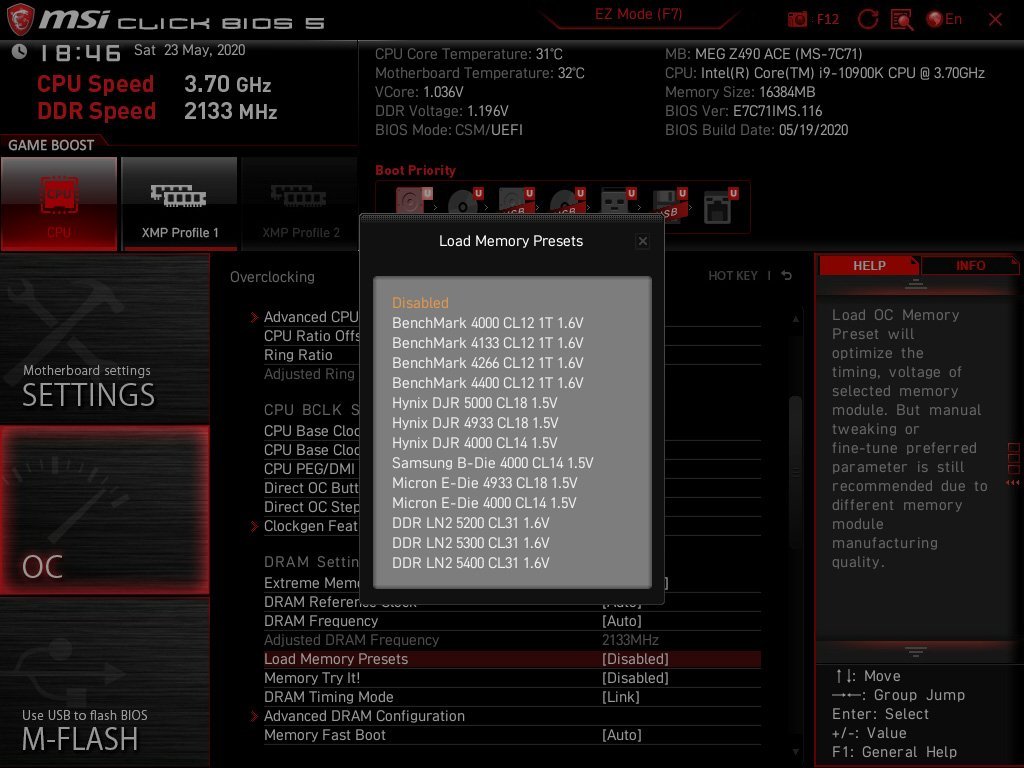1024x768 pixels.
Task: Click the clock icon beside the time
Action: pos(20,51)
